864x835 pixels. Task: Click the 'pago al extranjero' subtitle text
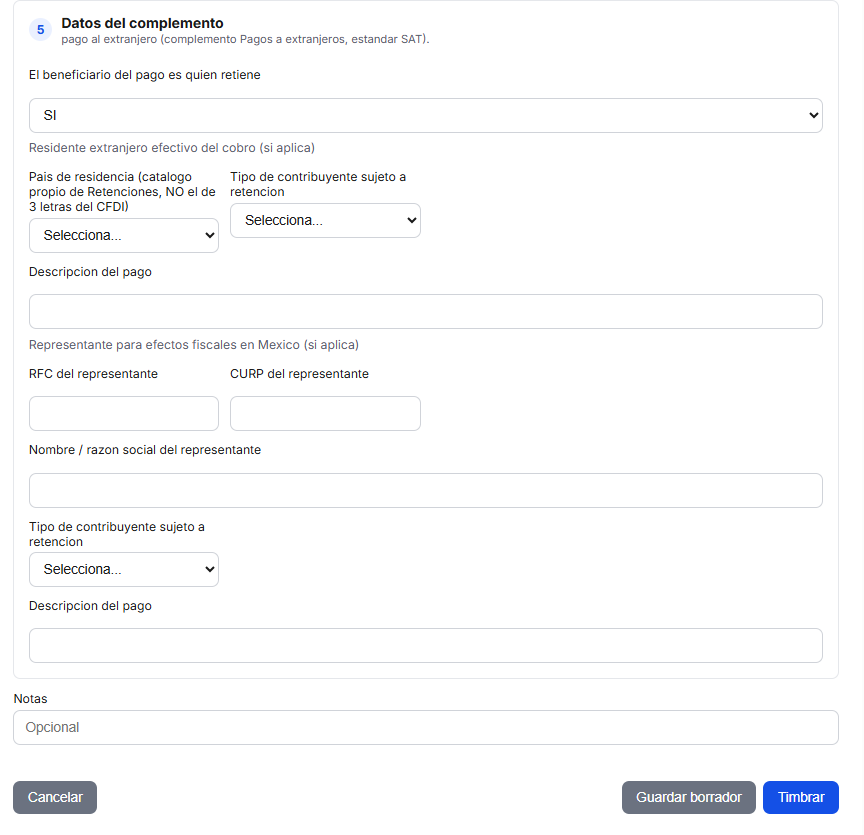tap(245, 39)
